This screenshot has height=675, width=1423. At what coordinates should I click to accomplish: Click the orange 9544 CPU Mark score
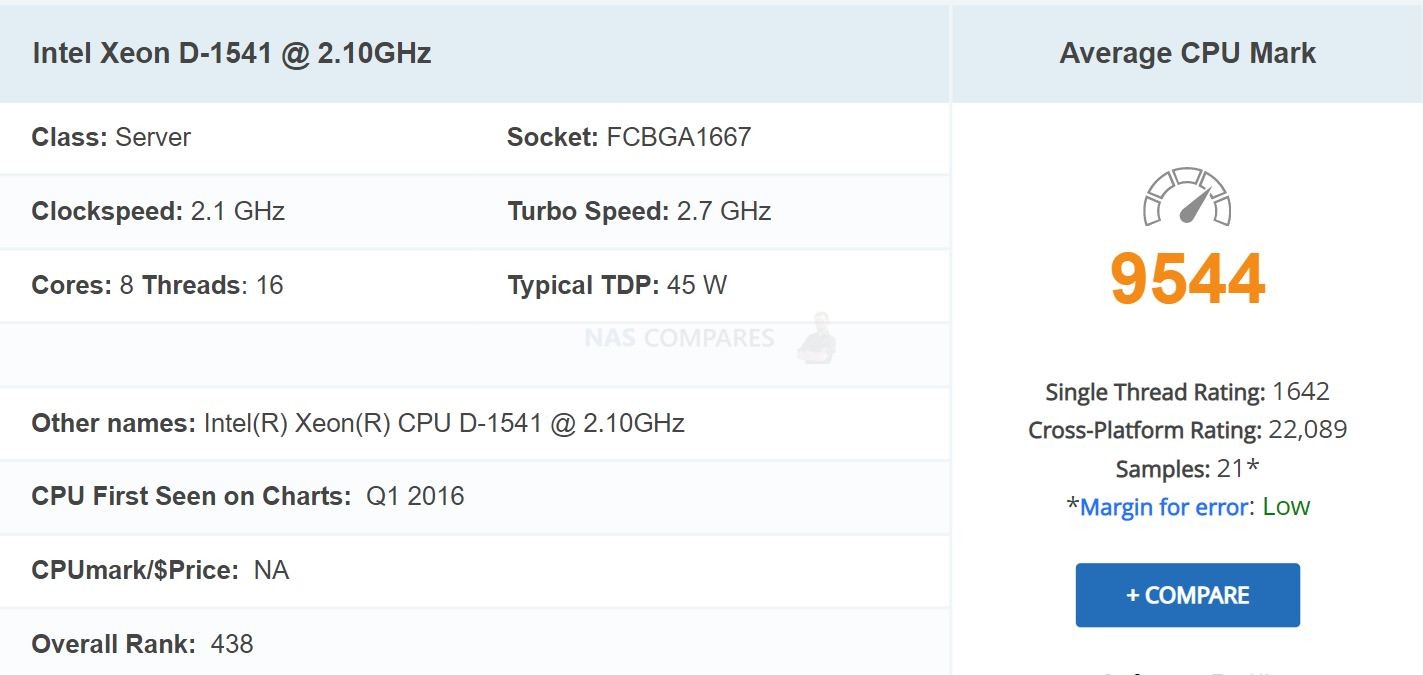tap(1187, 279)
